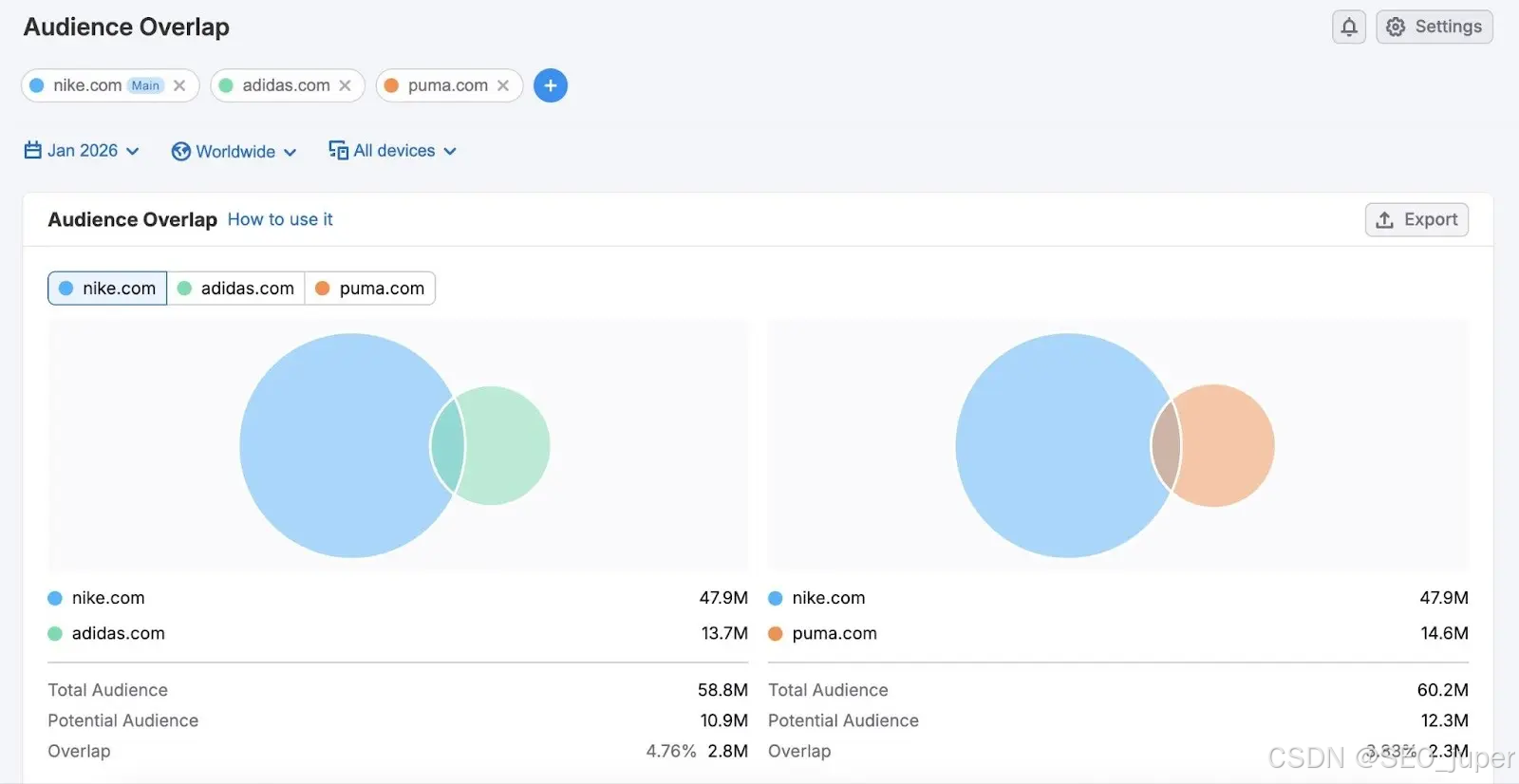Click the calendar icon beside Jan 2026
This screenshot has width=1519, height=784.
[32, 150]
